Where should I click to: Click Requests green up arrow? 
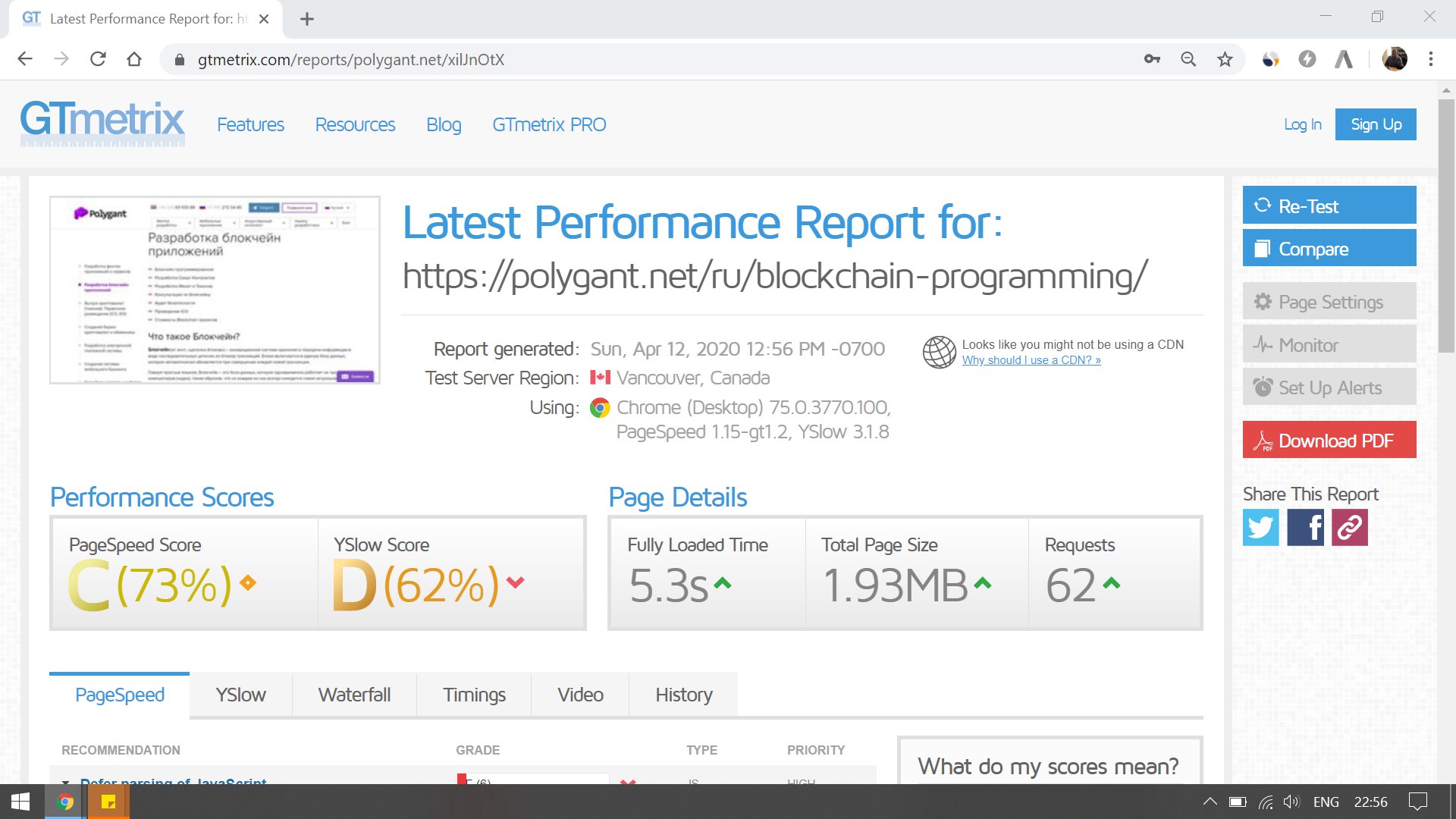pos(1112,582)
